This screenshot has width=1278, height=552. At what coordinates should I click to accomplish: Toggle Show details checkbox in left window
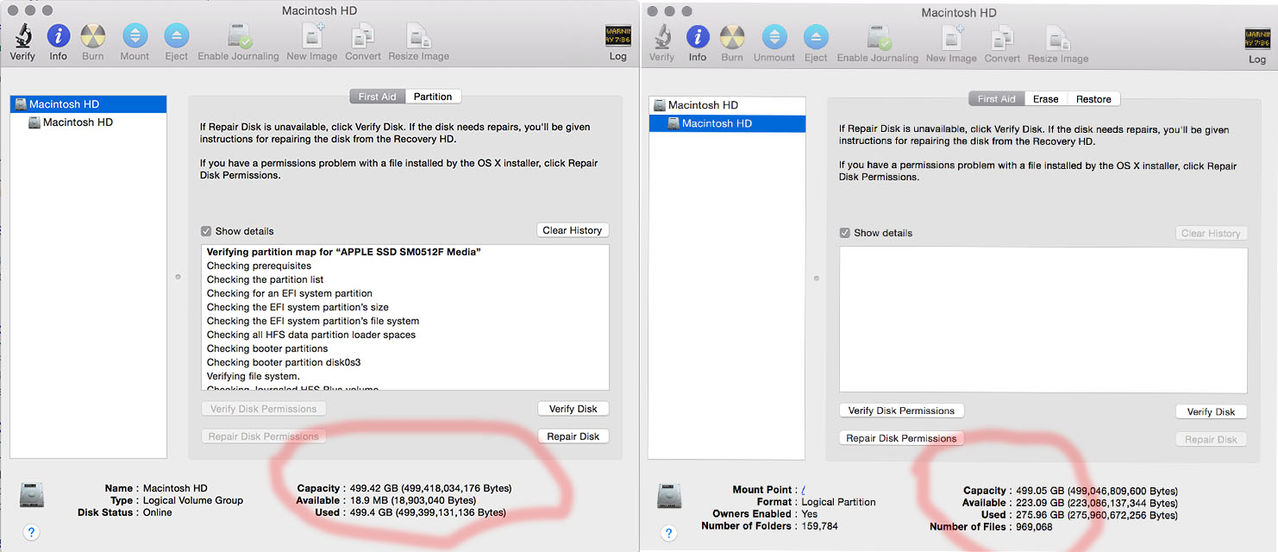(x=206, y=231)
